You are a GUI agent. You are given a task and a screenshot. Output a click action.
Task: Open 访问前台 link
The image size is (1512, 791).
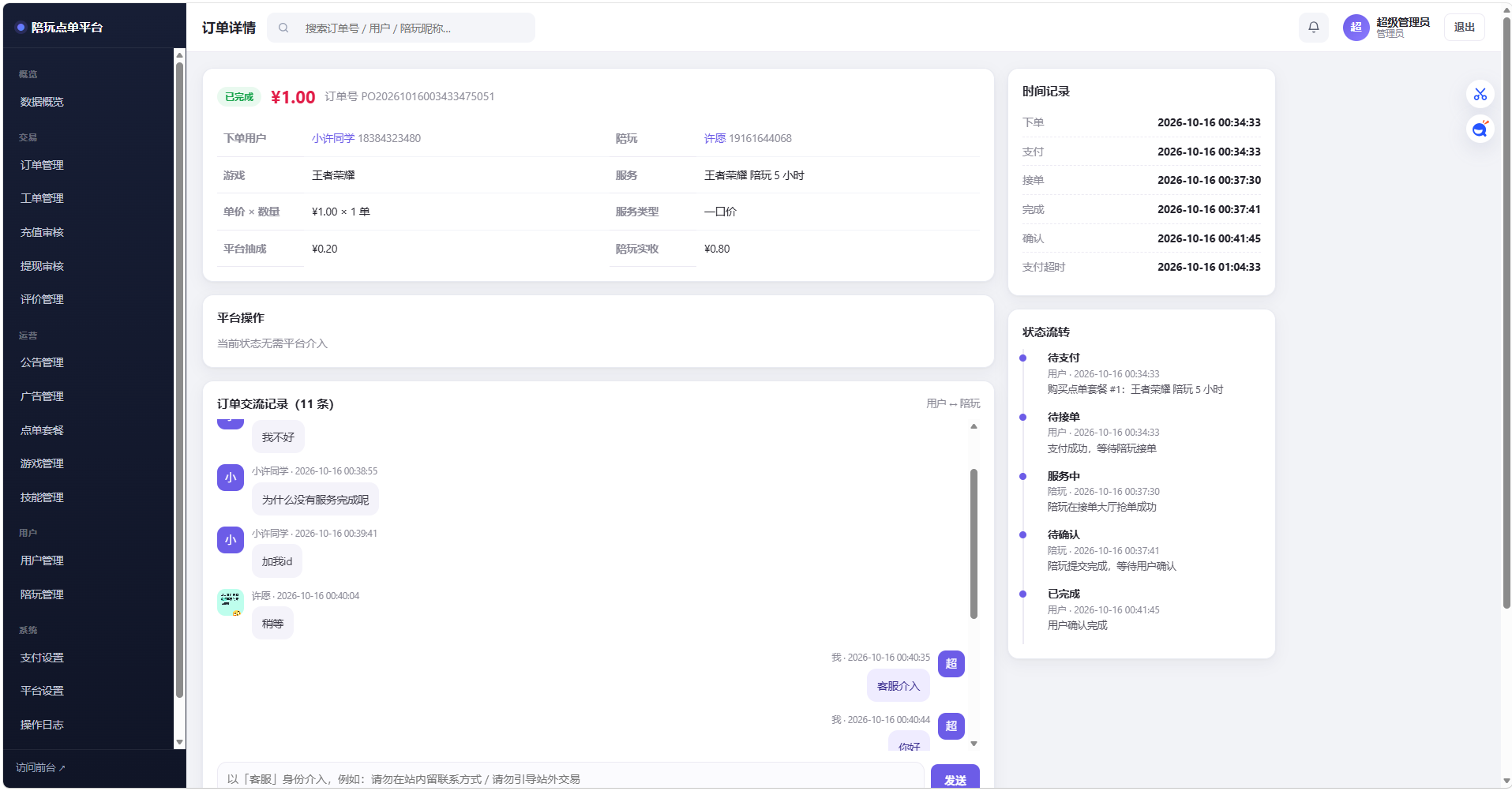40,767
